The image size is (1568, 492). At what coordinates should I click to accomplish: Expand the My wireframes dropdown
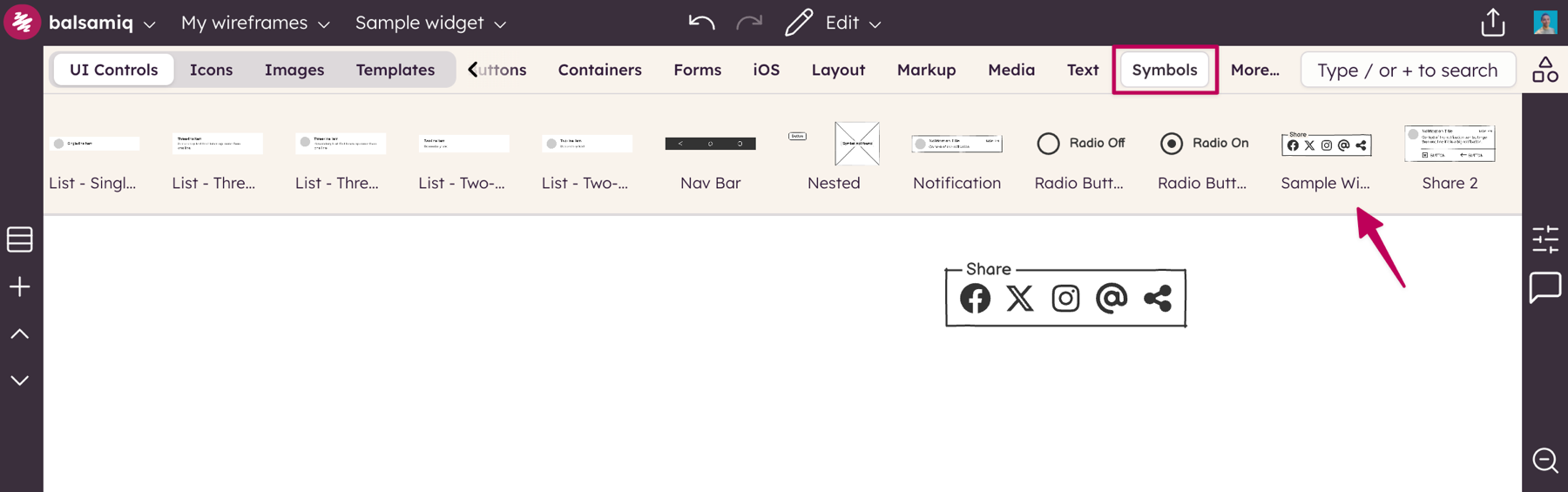[255, 23]
